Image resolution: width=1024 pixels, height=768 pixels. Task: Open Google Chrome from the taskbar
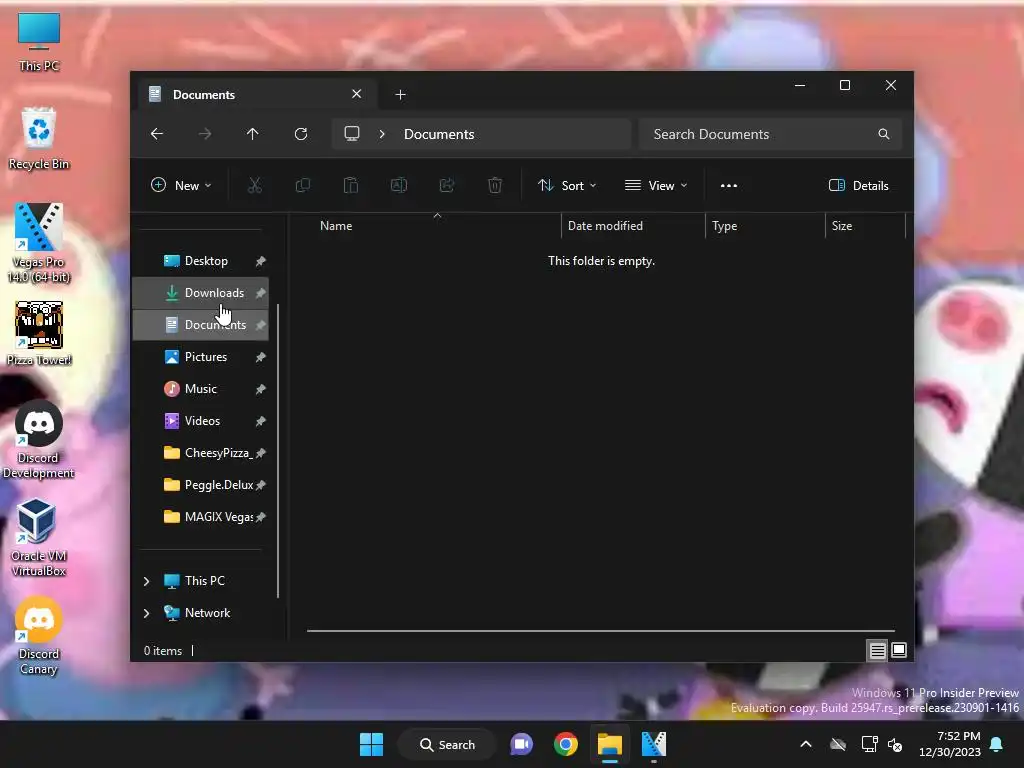(566, 744)
